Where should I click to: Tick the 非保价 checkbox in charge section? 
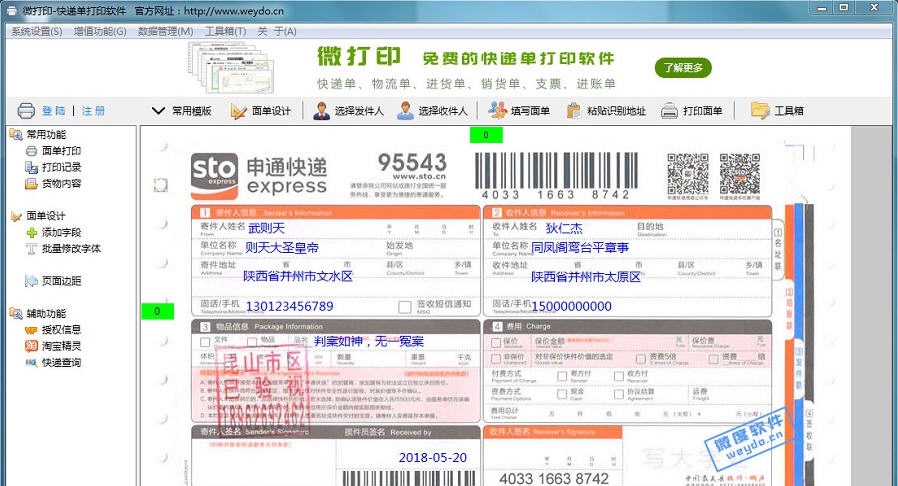tap(496, 359)
